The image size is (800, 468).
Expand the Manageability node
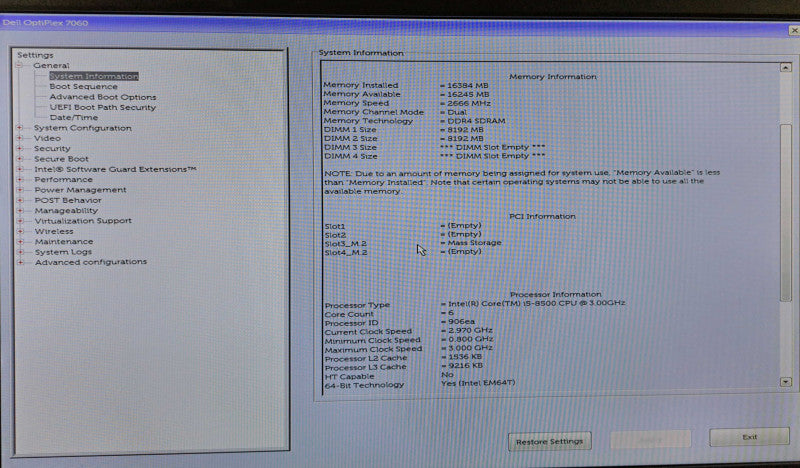(x=20, y=210)
